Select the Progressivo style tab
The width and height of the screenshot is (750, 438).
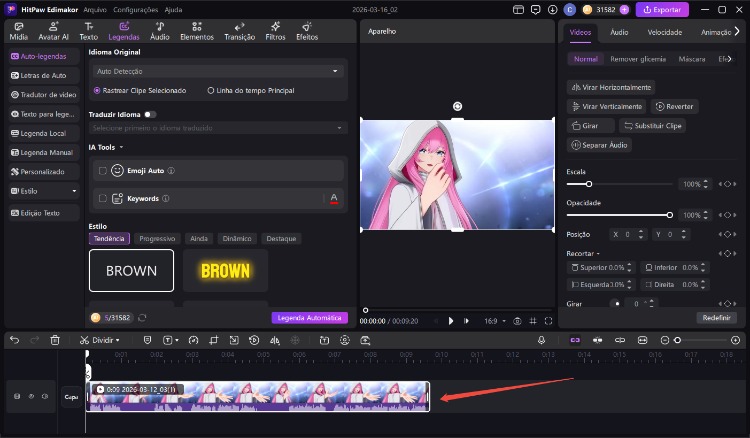157,239
